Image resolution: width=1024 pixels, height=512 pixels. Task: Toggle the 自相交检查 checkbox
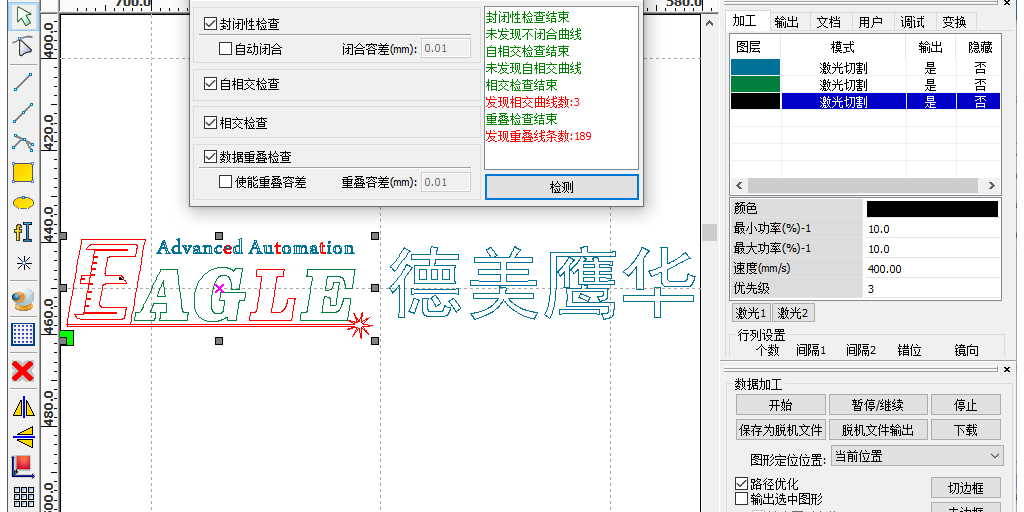[x=210, y=84]
